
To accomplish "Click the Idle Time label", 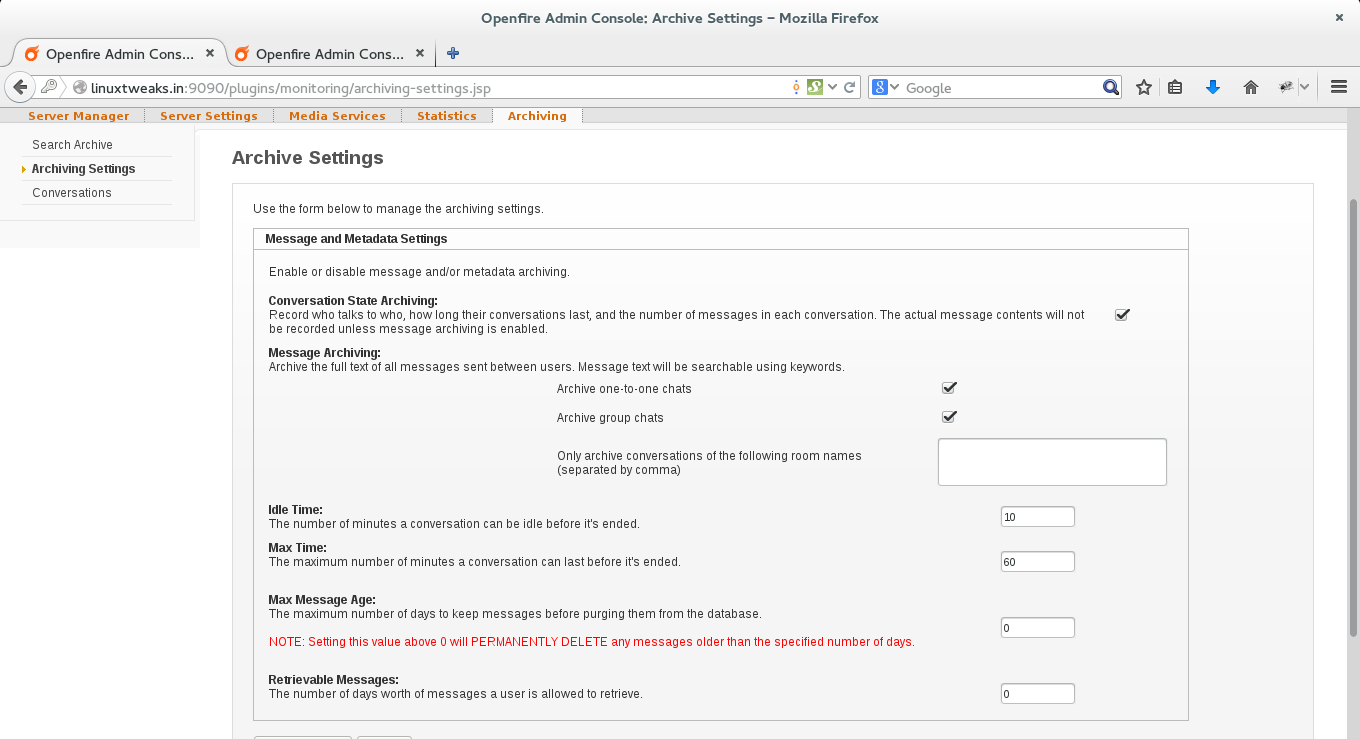I will pyautogui.click(x=295, y=510).
